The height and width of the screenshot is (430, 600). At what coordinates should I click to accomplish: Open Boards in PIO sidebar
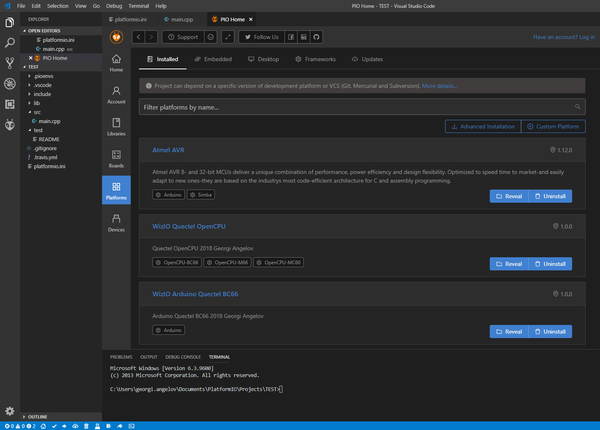pyautogui.click(x=116, y=159)
